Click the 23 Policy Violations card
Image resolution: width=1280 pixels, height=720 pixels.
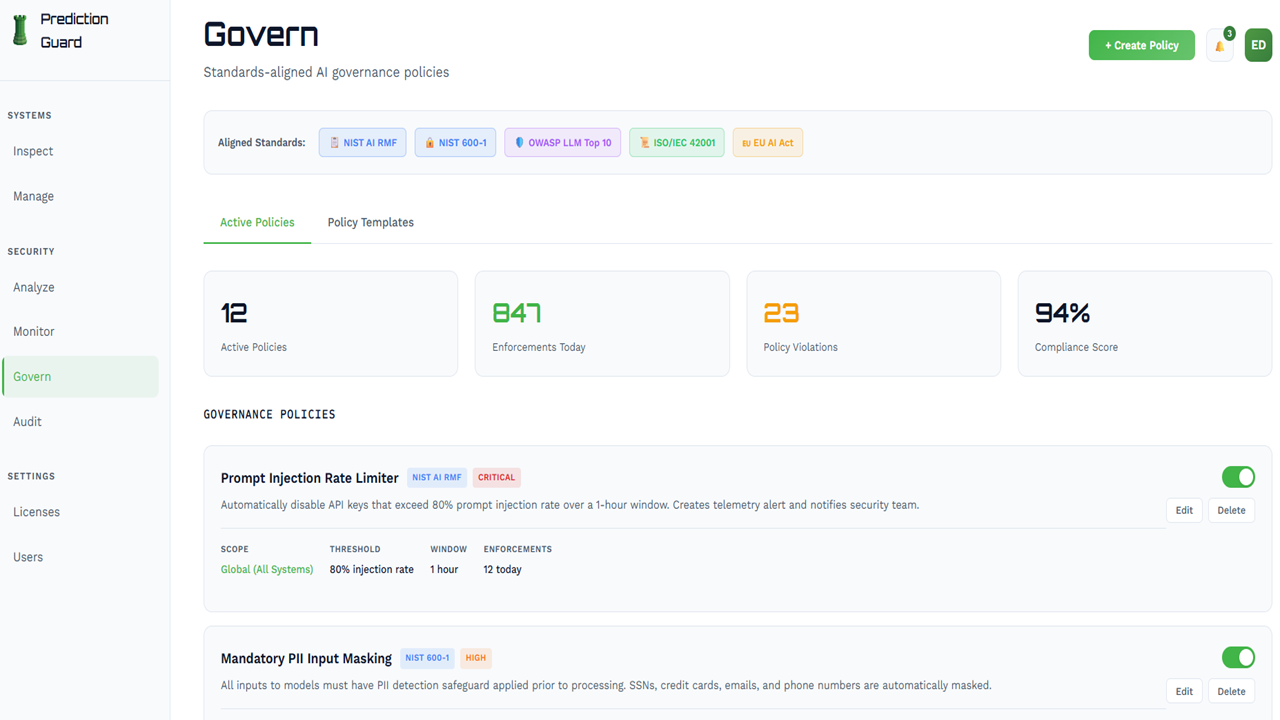[874, 324]
